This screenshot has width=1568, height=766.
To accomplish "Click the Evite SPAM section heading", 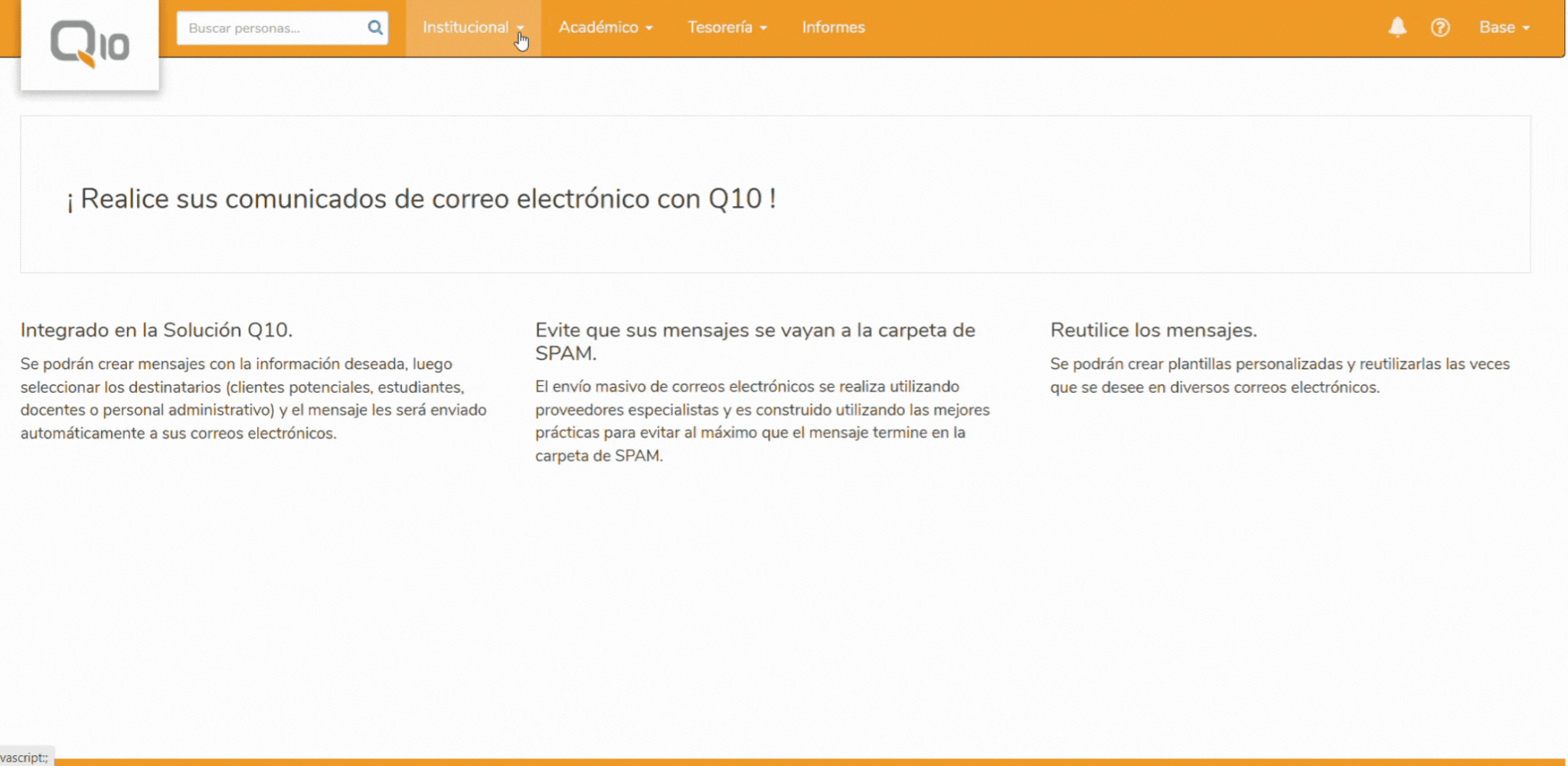I will coord(754,342).
